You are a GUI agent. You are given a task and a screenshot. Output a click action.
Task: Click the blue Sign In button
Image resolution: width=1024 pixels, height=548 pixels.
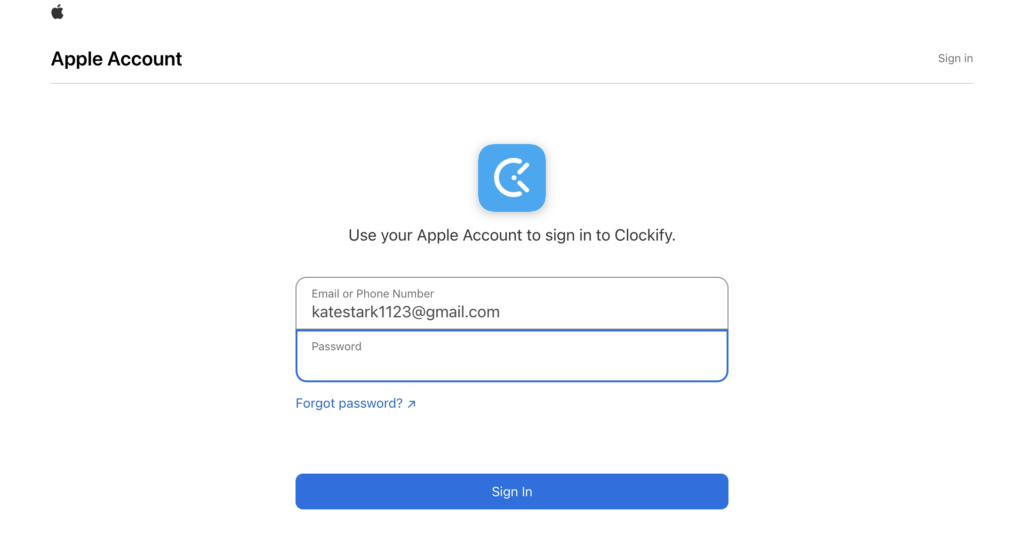click(x=511, y=491)
